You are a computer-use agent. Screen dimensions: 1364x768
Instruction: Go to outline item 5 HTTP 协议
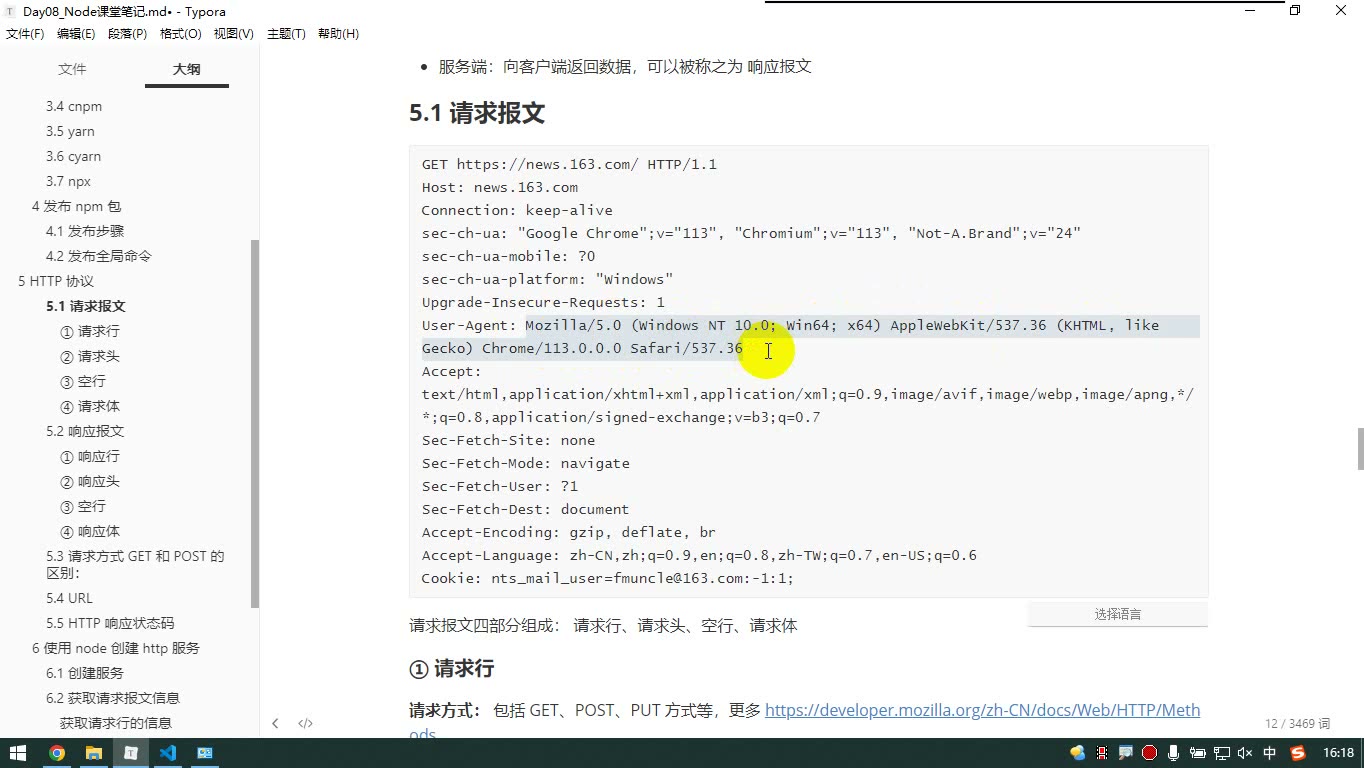[56, 281]
